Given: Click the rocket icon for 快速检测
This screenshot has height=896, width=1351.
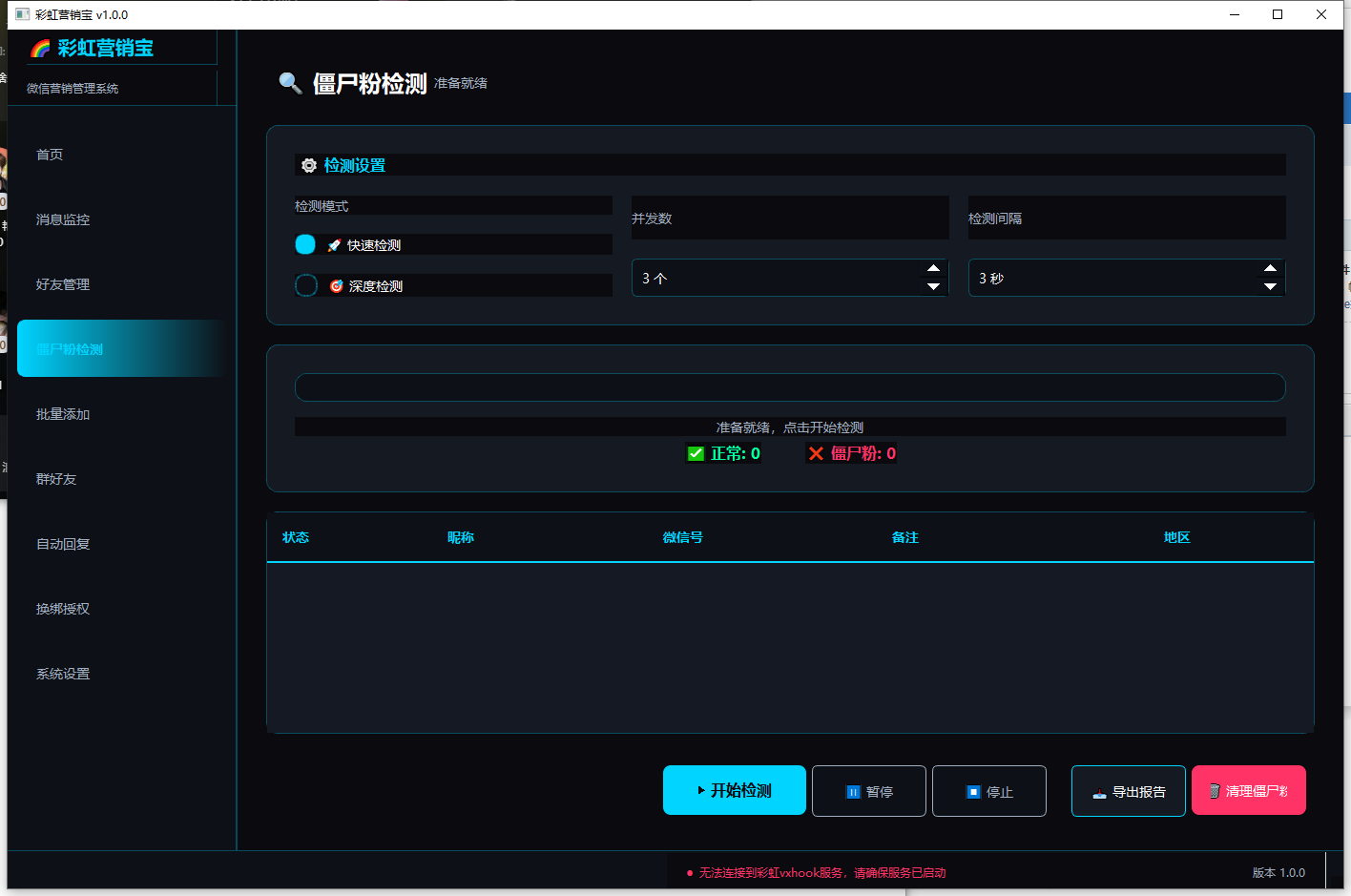Looking at the screenshot, I should [x=334, y=245].
